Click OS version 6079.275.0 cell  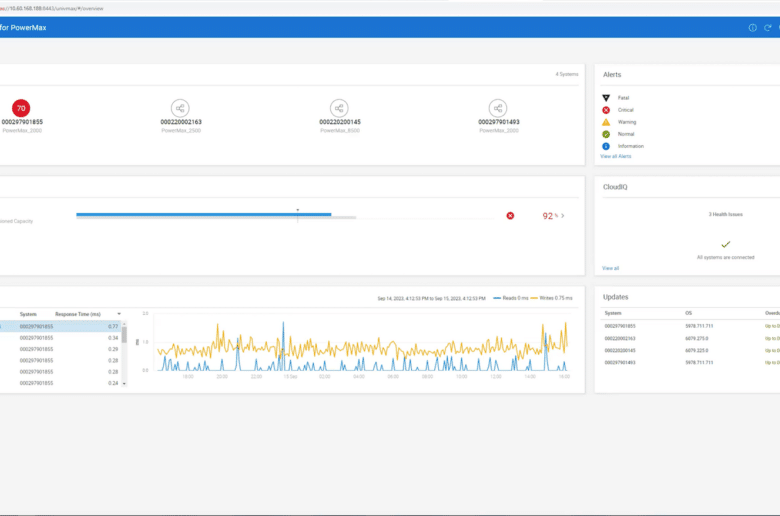(696, 338)
